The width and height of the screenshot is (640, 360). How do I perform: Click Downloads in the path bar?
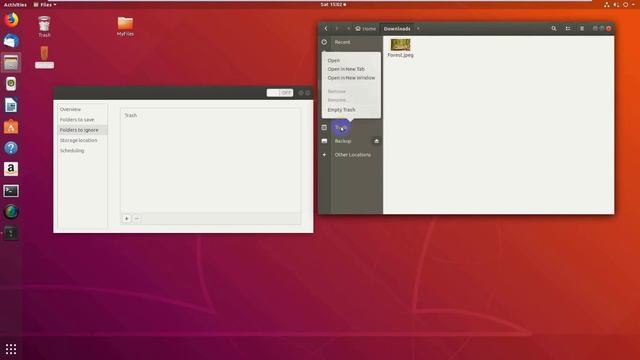(397, 29)
